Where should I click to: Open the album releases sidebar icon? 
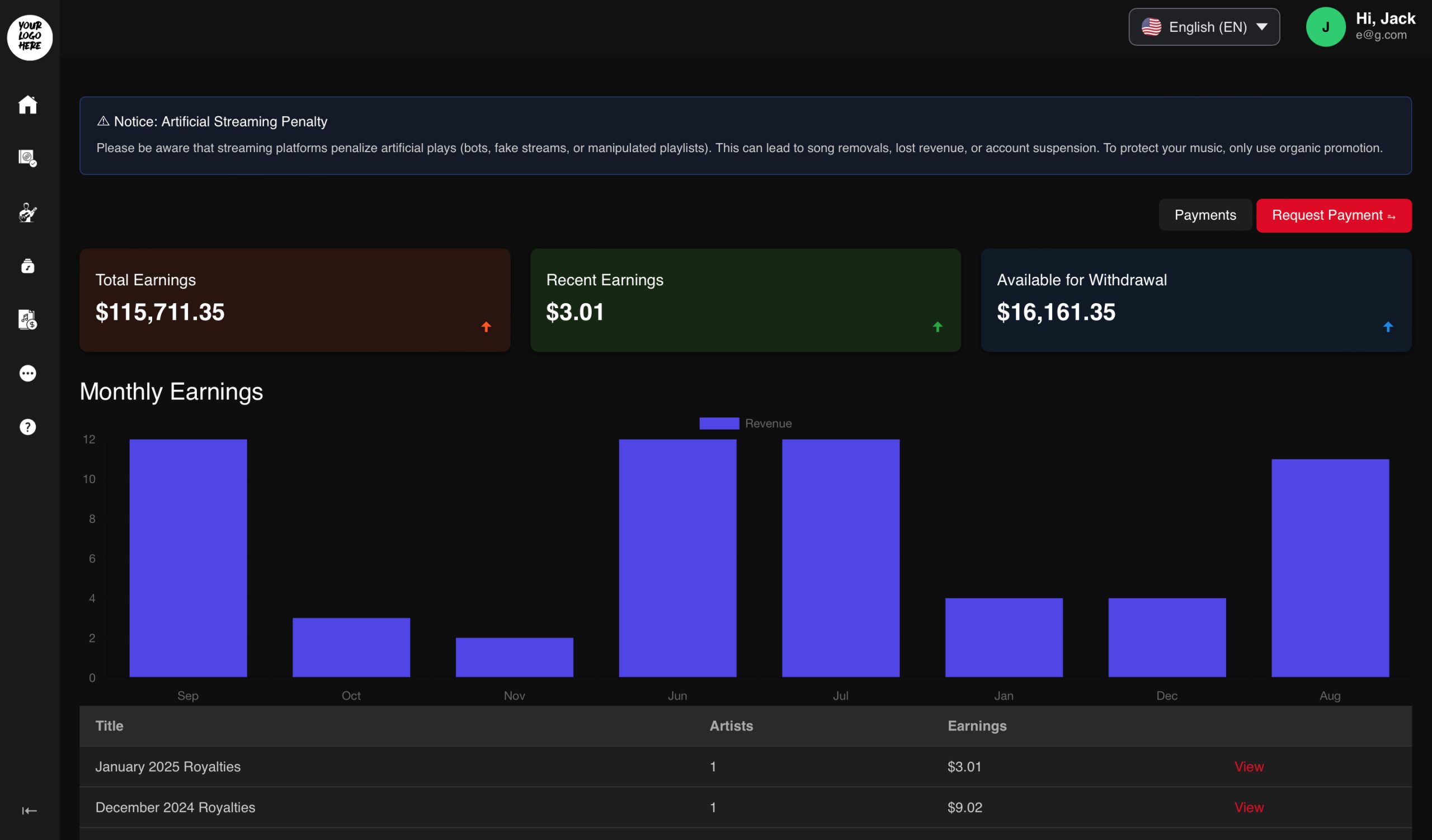(27, 157)
